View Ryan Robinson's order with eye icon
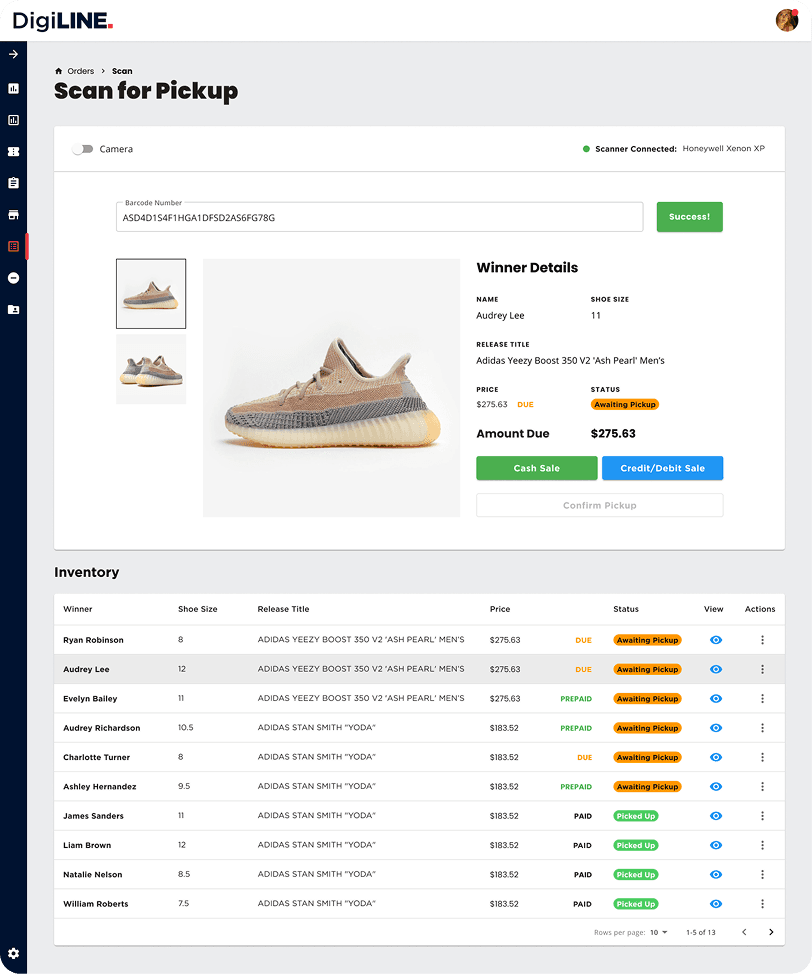 point(716,640)
